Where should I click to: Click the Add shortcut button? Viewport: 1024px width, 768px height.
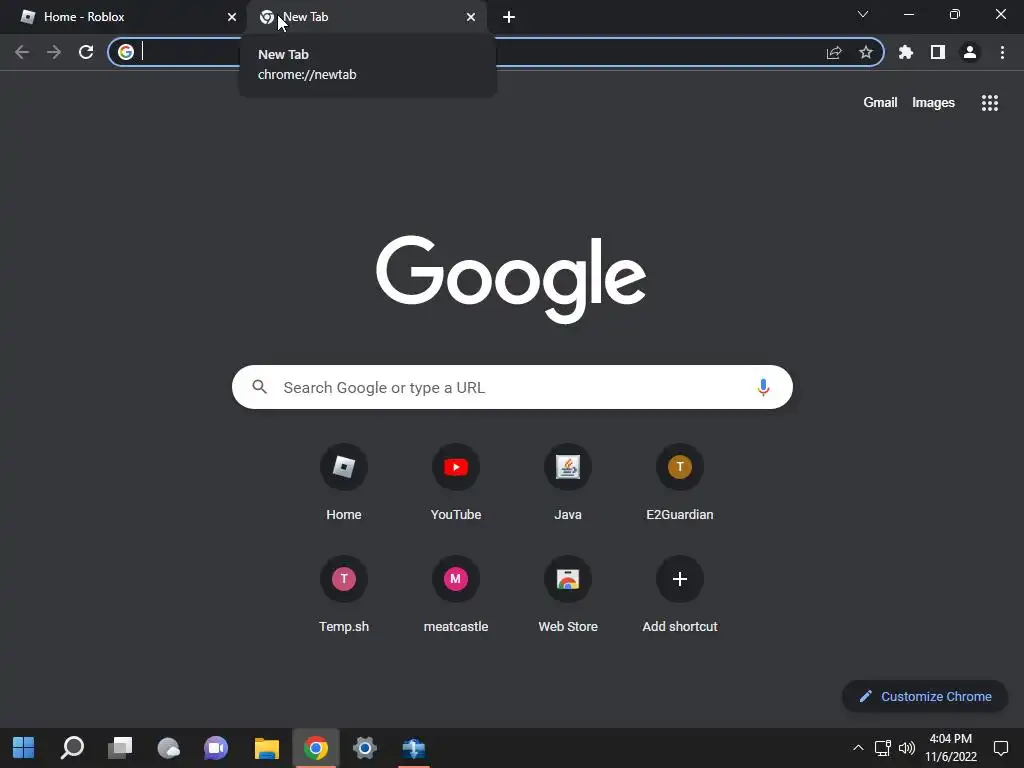click(x=680, y=594)
